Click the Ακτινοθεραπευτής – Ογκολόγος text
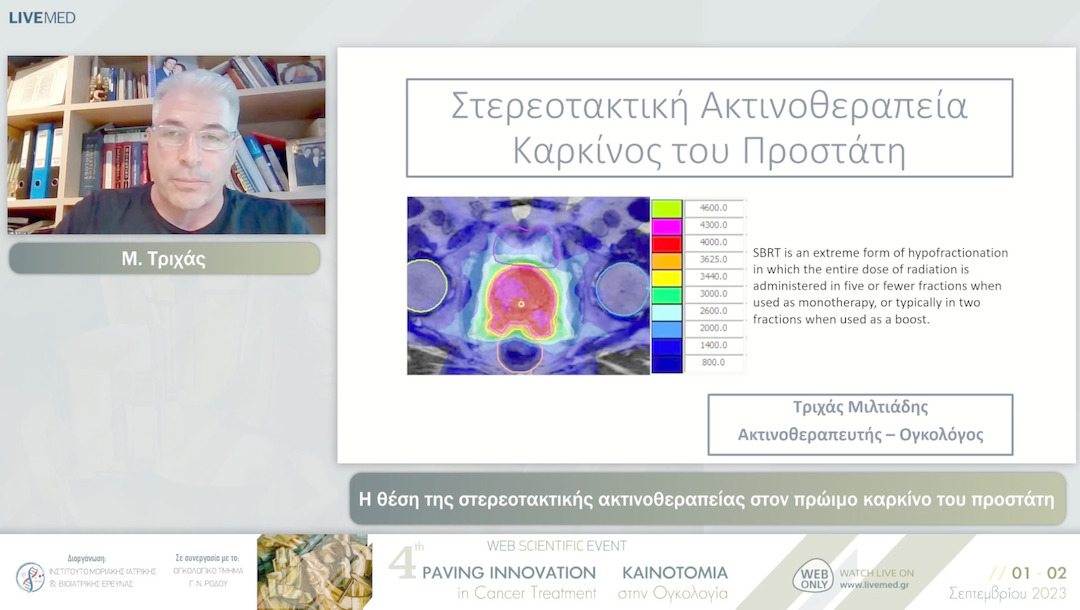This screenshot has height=610, width=1080. click(x=860, y=435)
